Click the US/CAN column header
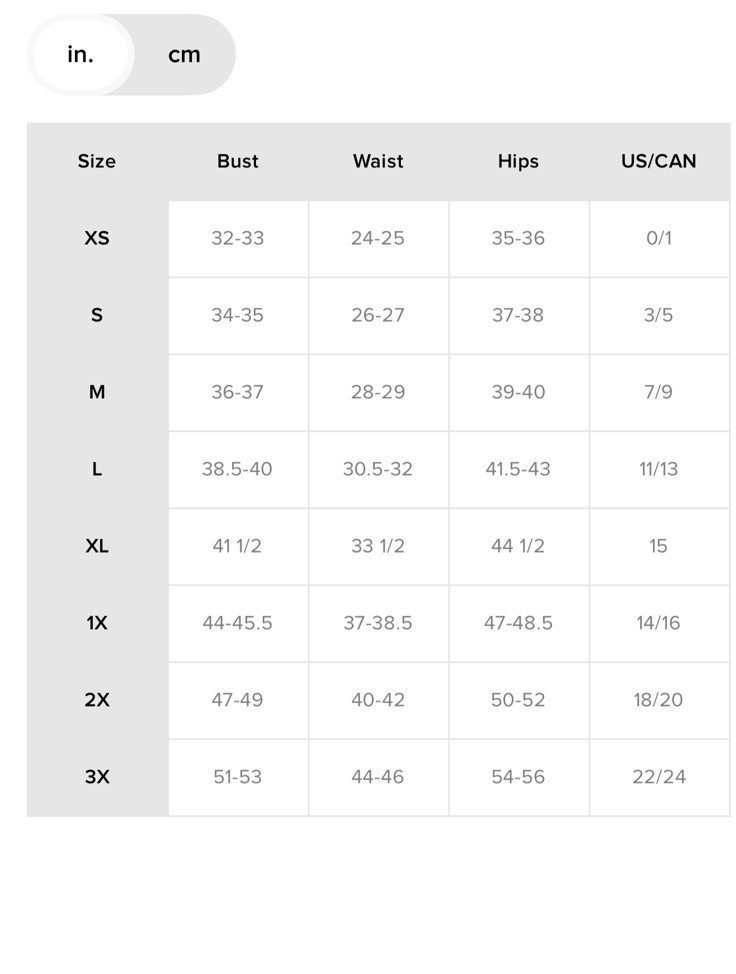 click(x=659, y=162)
